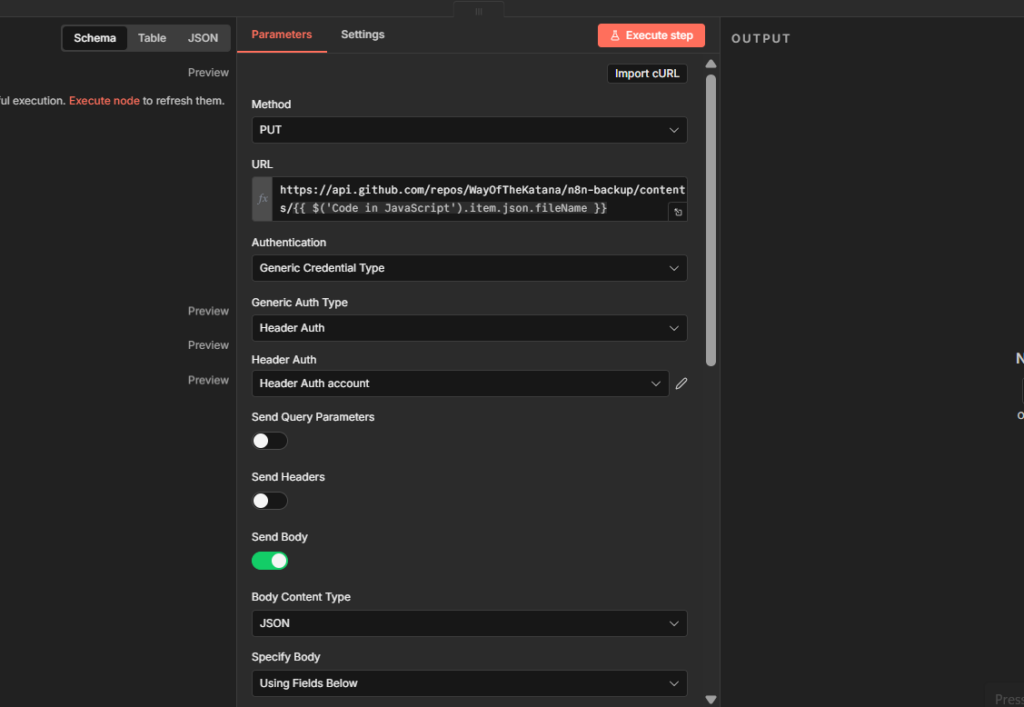Open the Specify Body dropdown

pos(468,683)
